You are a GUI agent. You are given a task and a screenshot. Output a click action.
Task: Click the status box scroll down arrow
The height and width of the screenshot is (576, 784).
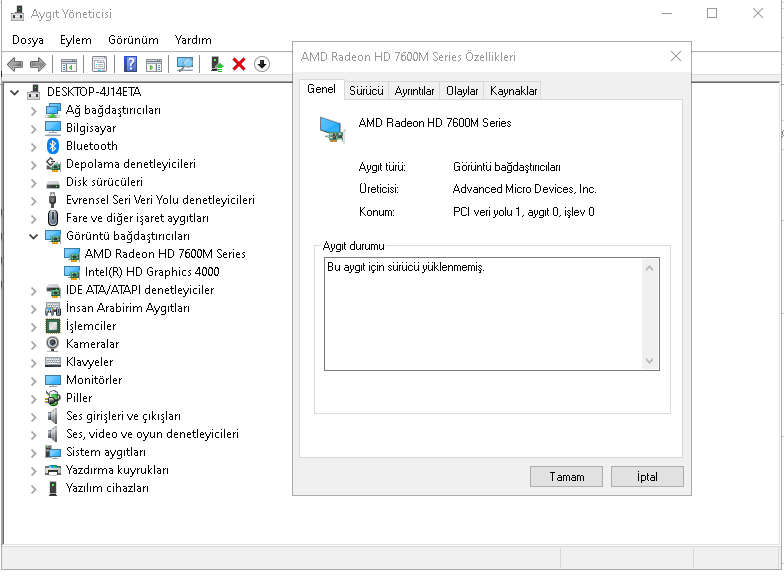tap(649, 360)
